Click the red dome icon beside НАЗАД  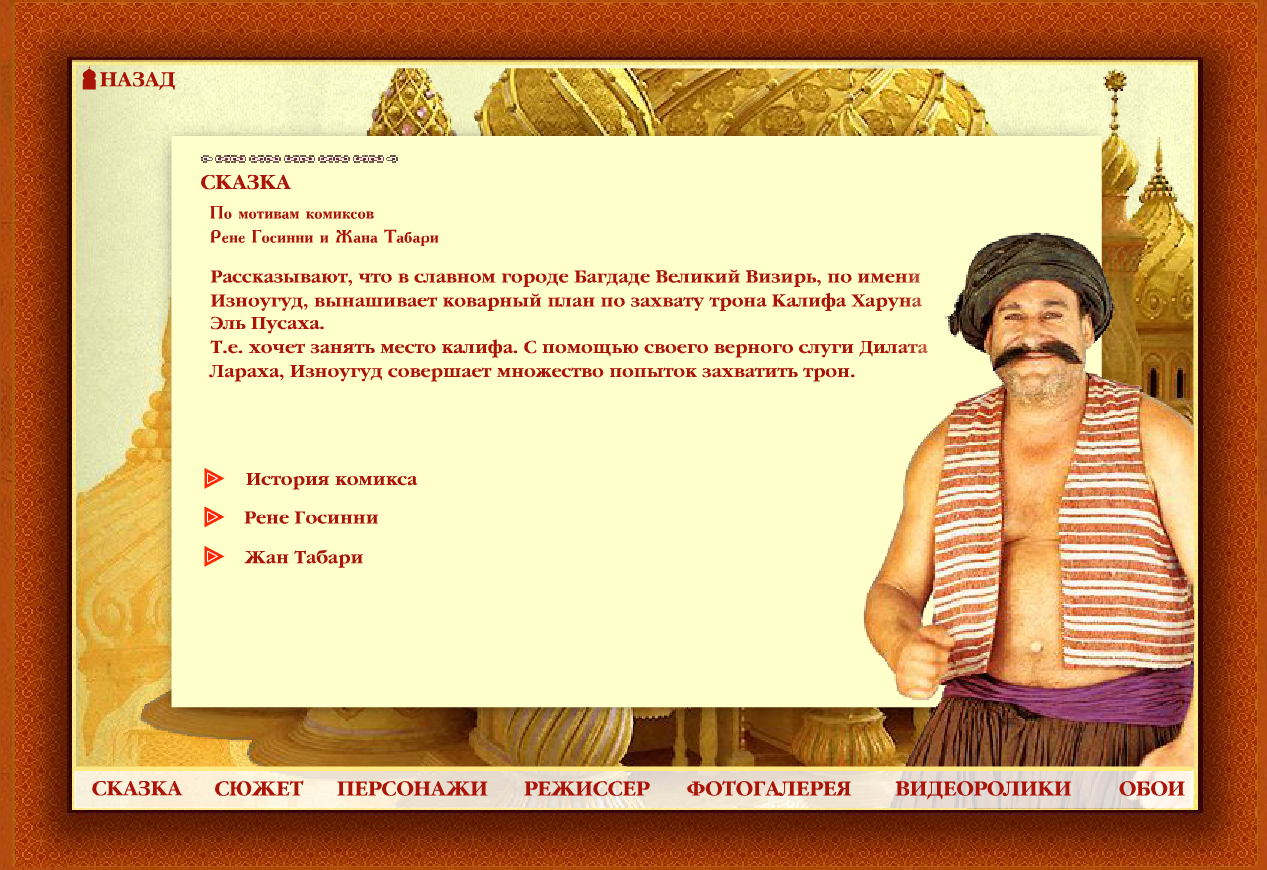coord(89,79)
